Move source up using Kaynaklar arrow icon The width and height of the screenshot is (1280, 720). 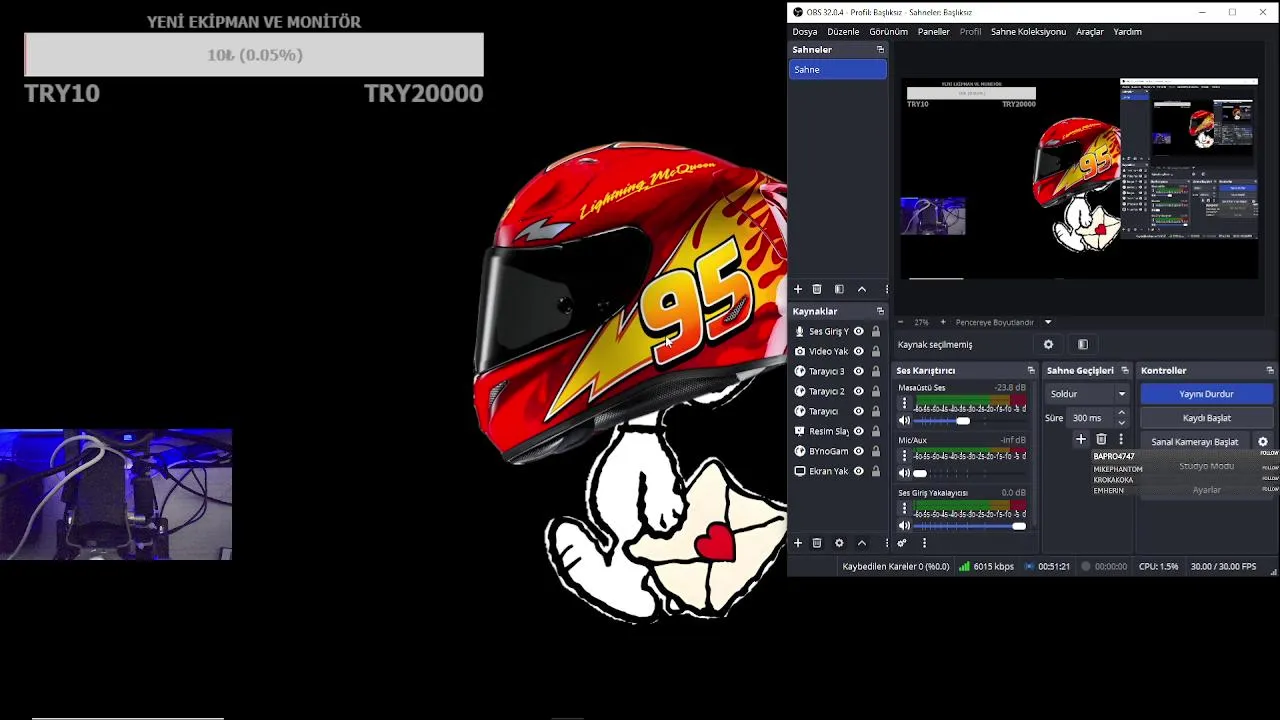coord(862,543)
